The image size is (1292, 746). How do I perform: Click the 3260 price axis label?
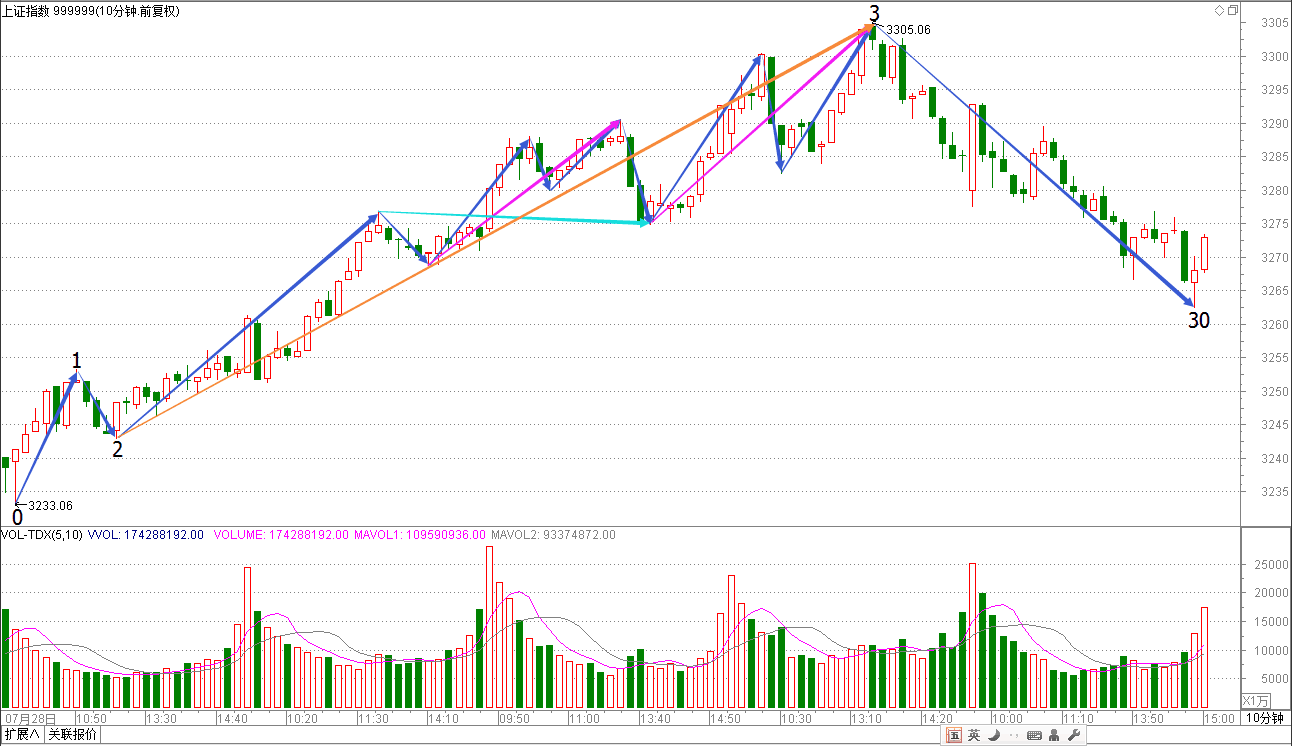(x=1276, y=325)
